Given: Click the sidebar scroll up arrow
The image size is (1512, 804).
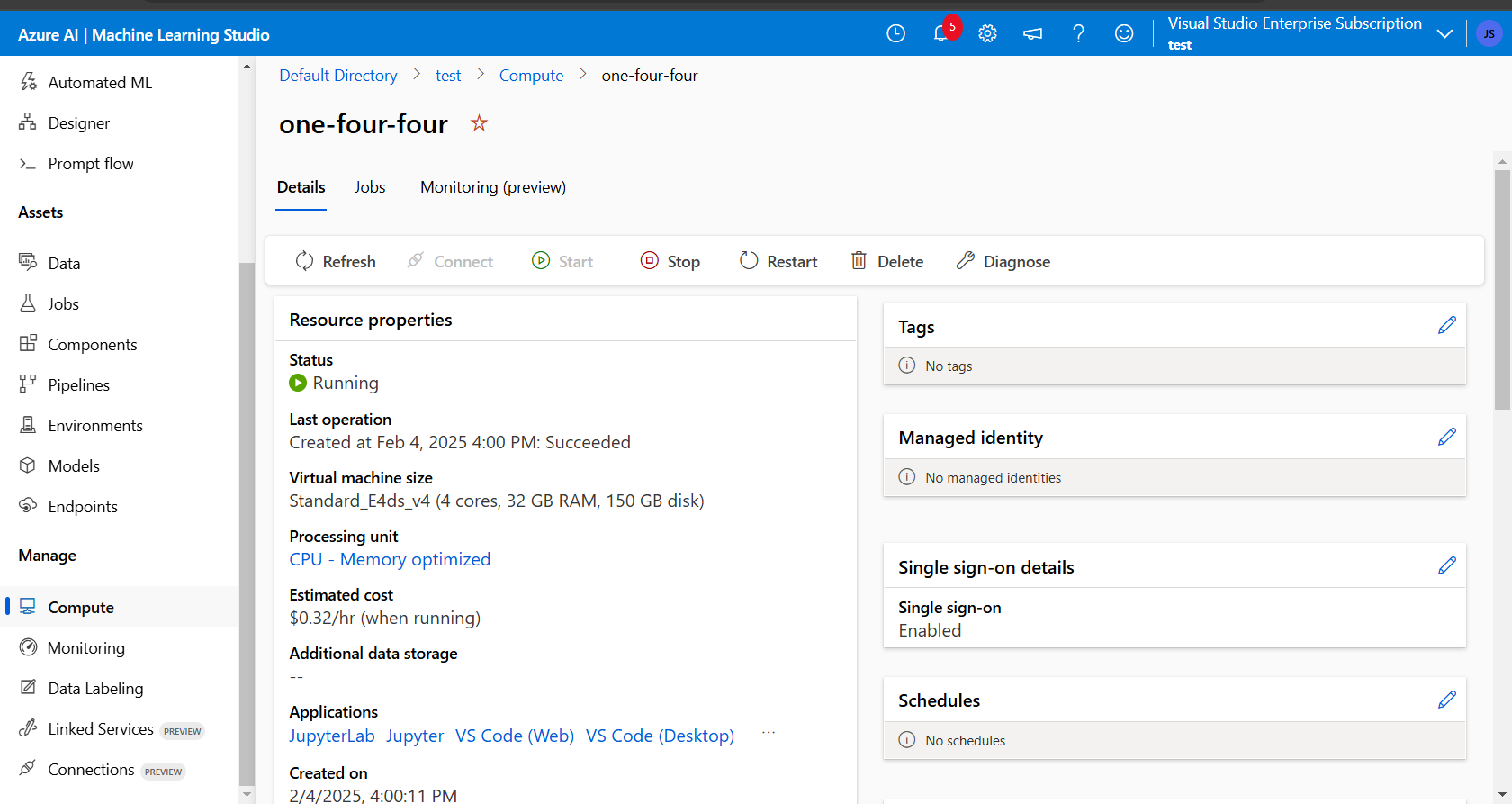Looking at the screenshot, I should (247, 67).
